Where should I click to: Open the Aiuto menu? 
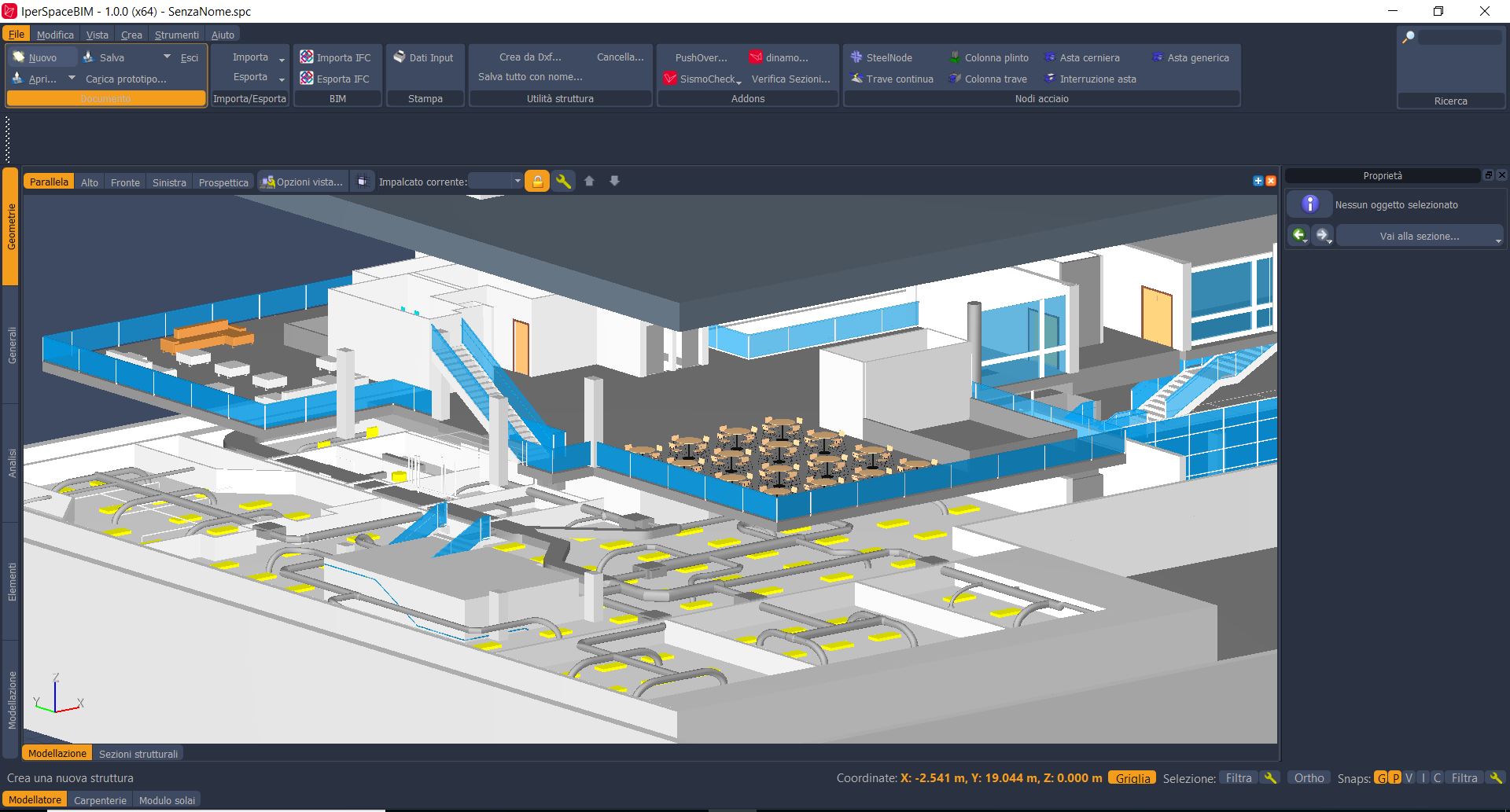(223, 35)
